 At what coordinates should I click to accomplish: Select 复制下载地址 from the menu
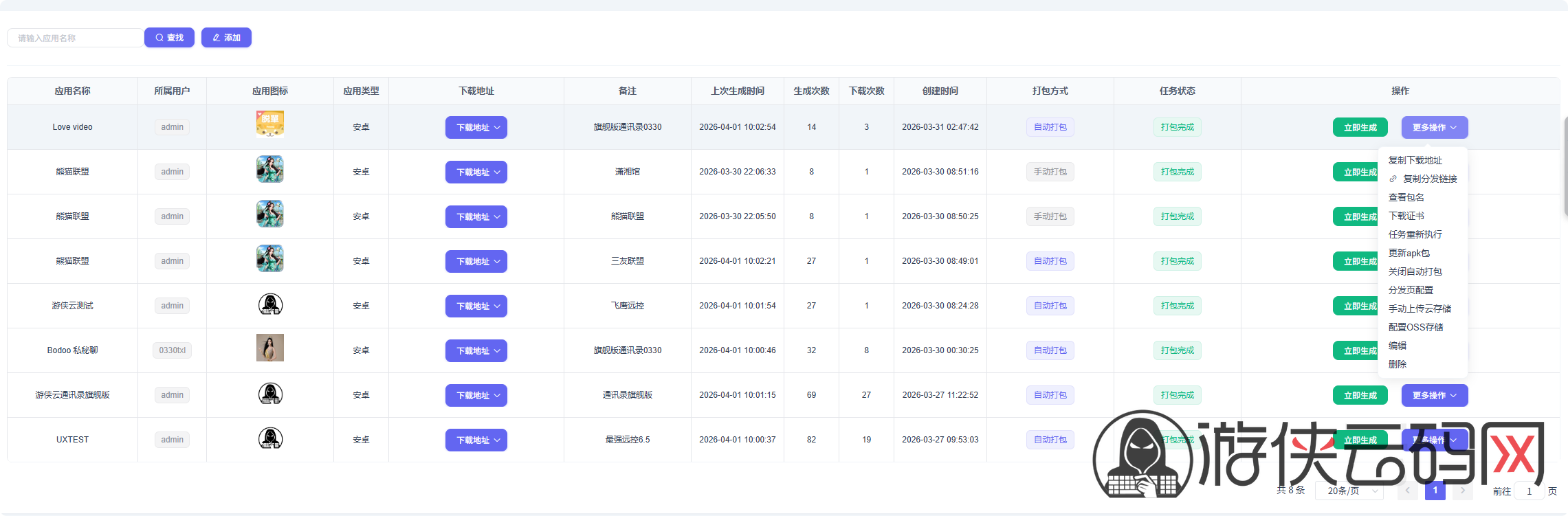pos(1415,160)
